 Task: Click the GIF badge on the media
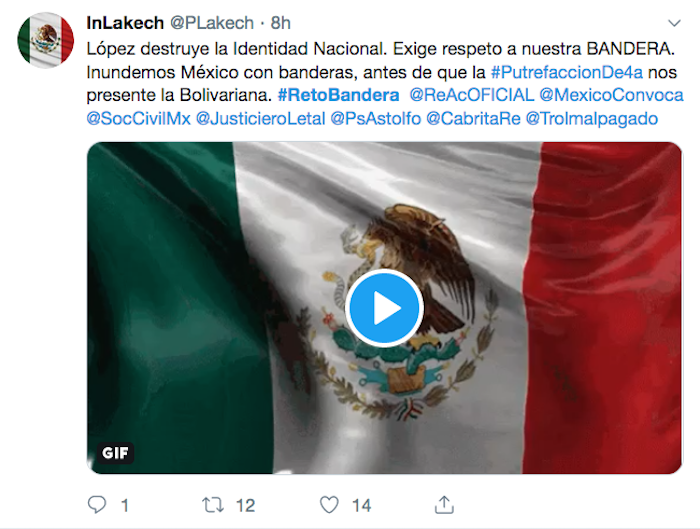[x=115, y=453]
